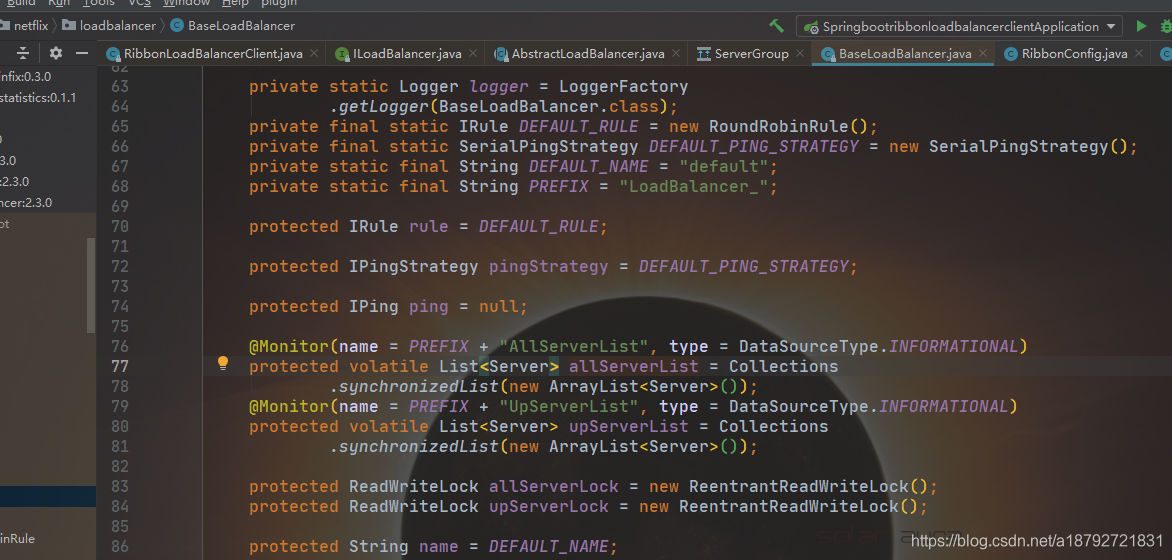Switch to the ILoadBalancer.java tab
1172x560 pixels.
pyautogui.click(x=407, y=54)
